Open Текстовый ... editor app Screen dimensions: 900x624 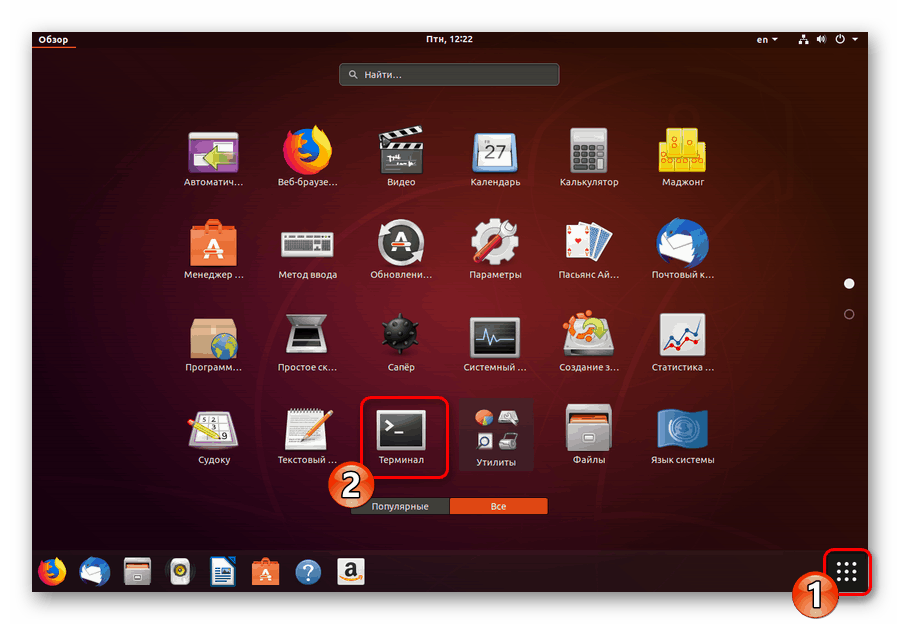307,436
